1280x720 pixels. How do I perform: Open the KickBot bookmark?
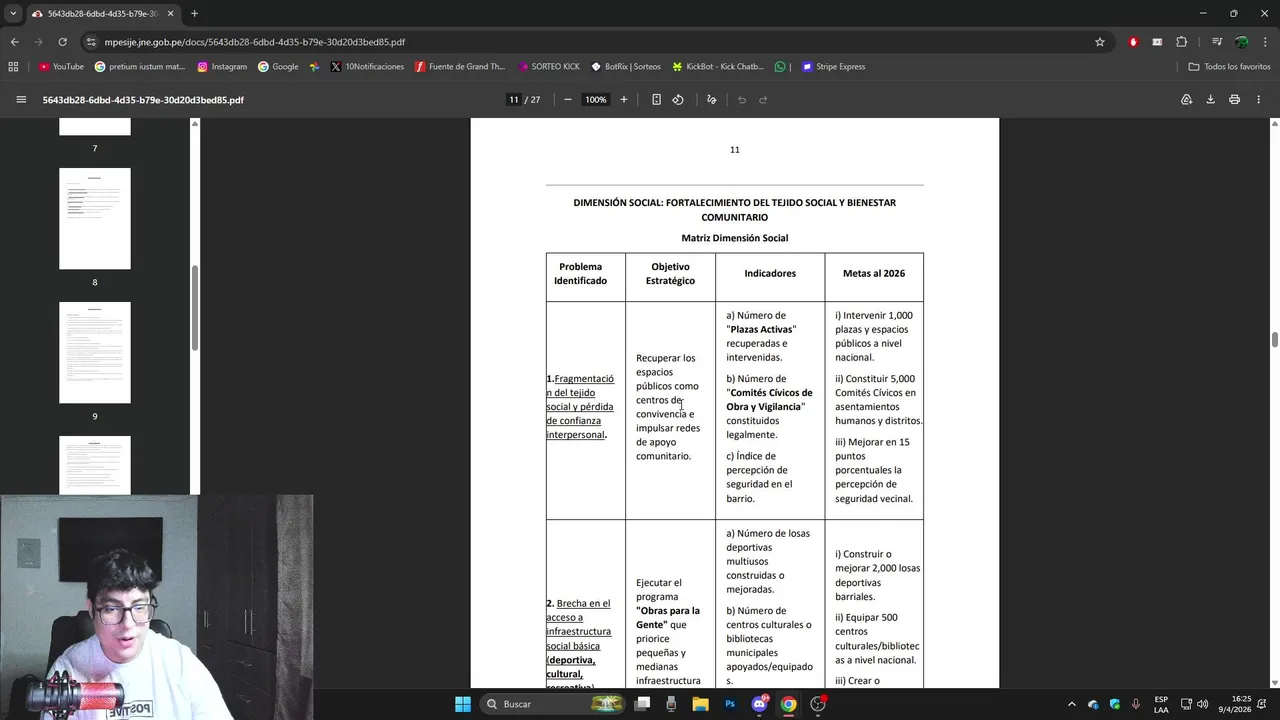tap(718, 67)
